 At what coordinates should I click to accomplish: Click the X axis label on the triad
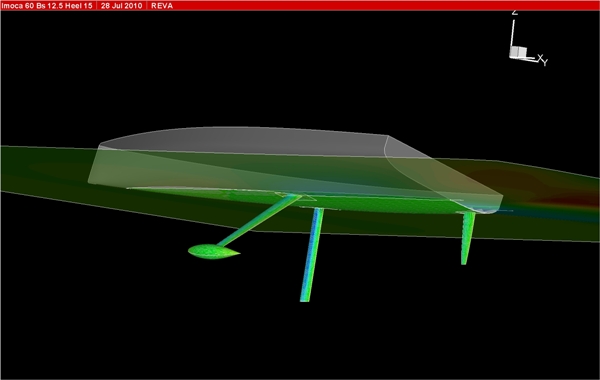(x=540, y=58)
